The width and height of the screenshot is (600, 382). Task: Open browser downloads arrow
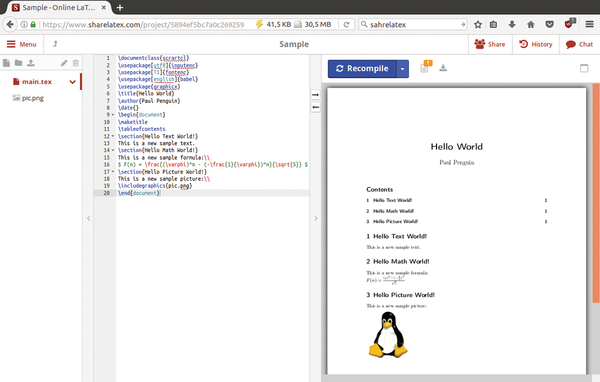coord(512,24)
